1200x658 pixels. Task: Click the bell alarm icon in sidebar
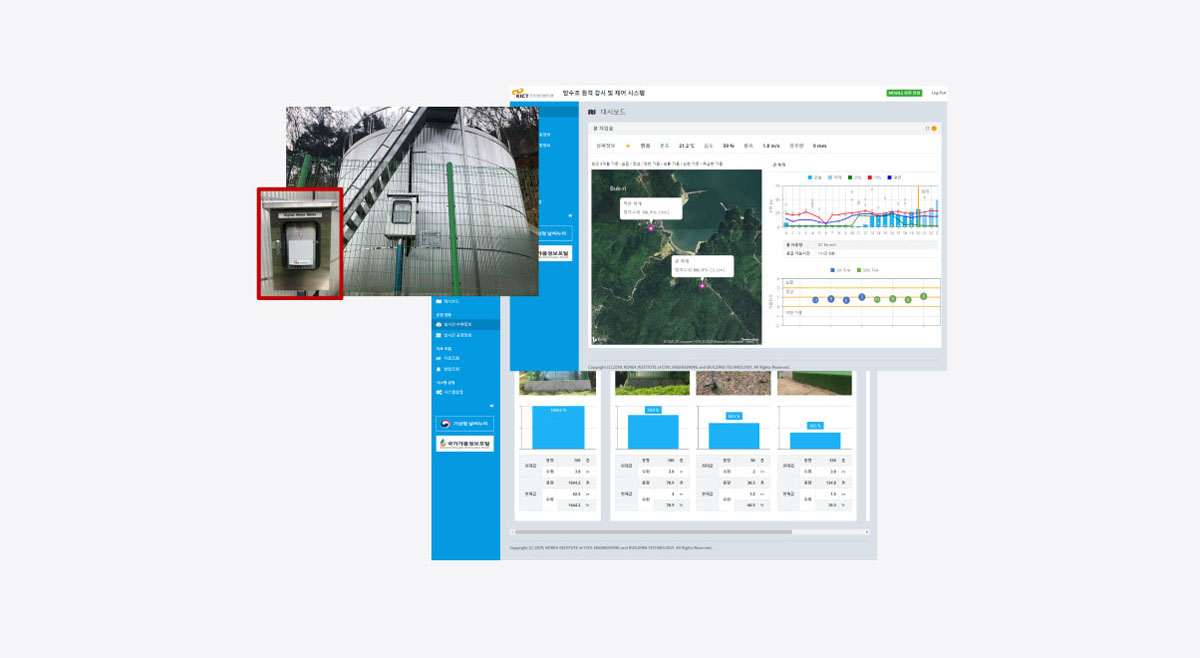point(438,369)
